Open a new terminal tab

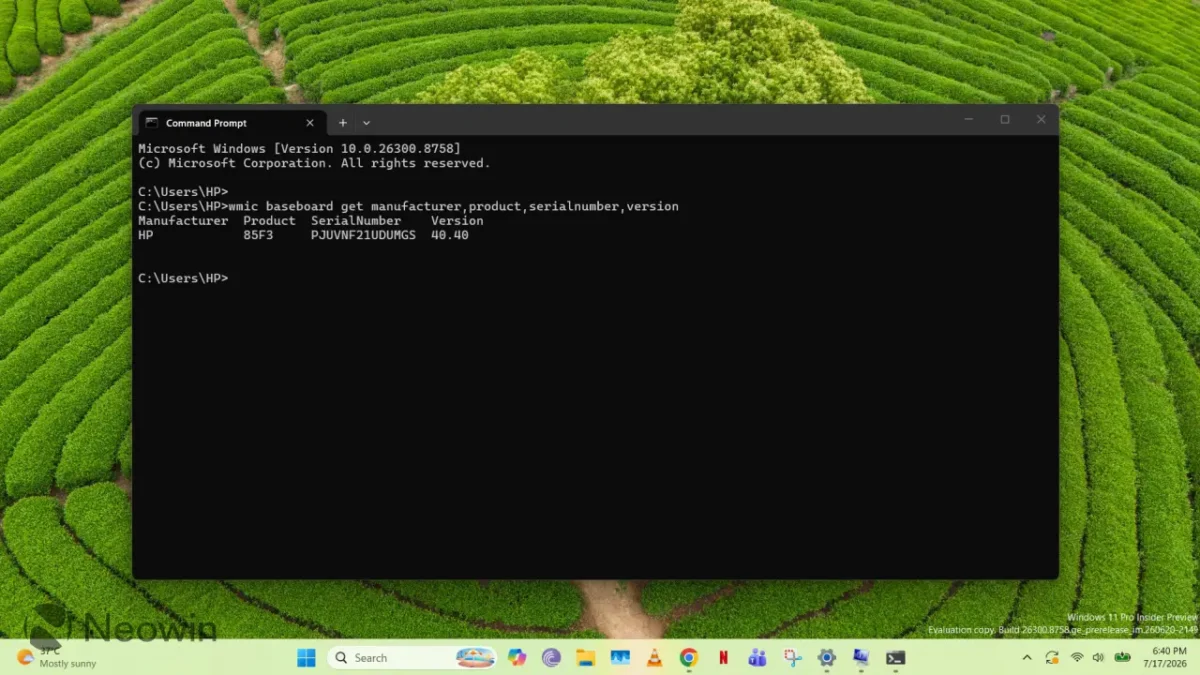click(343, 122)
